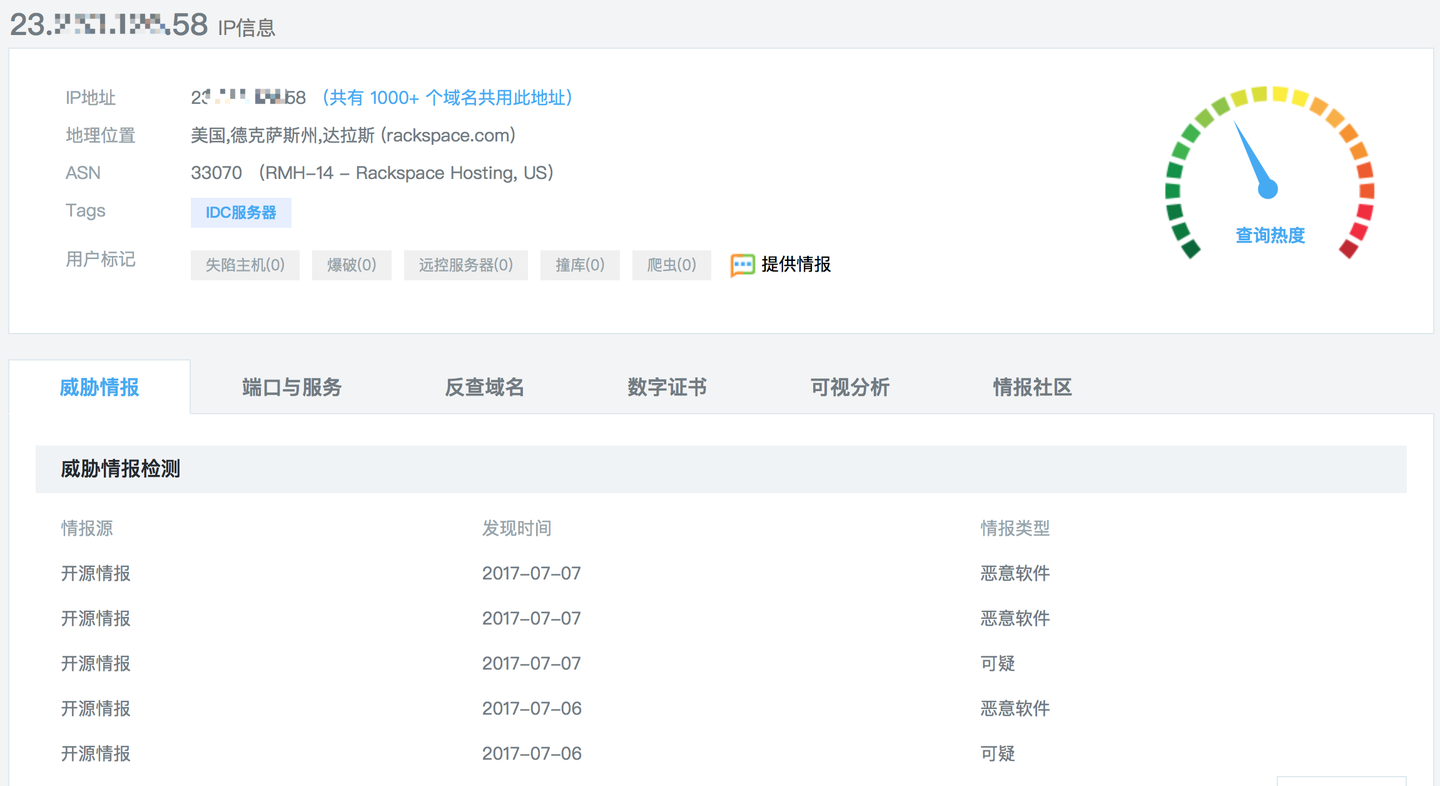Switch to the 端口与服务 tab
The width and height of the screenshot is (1440, 786).
[290, 387]
